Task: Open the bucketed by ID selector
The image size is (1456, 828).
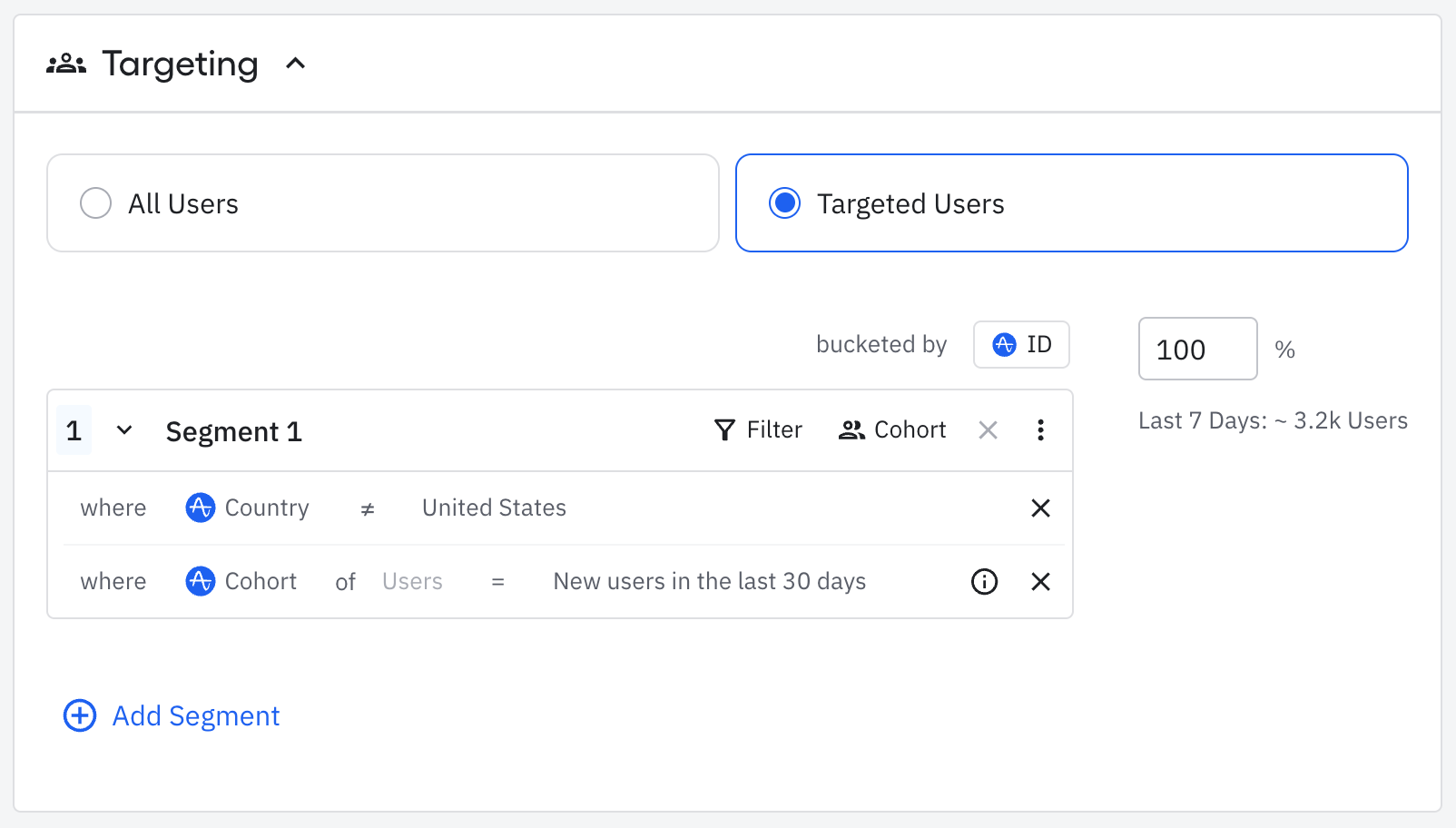Action: pyautogui.click(x=1021, y=344)
